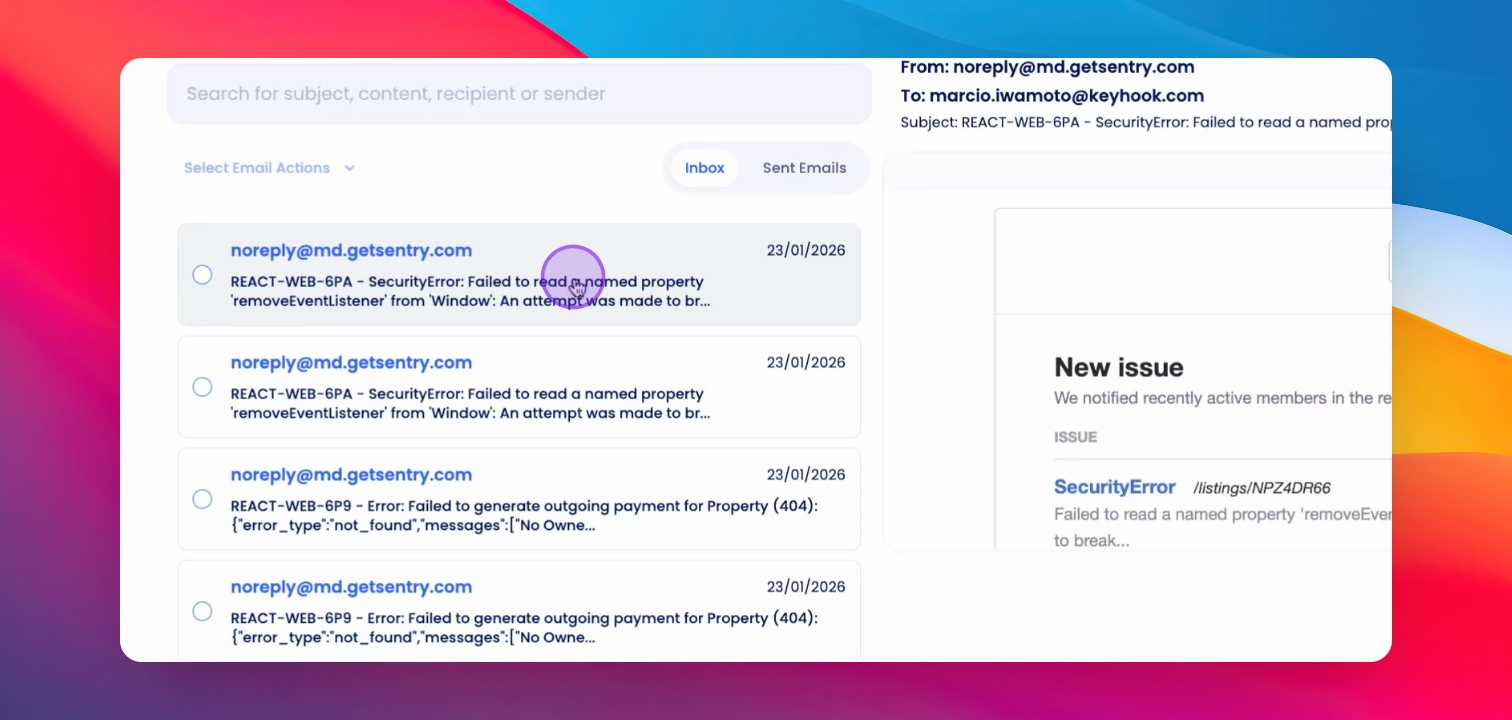Tick the circle on the lower REACT-WEB-6P9 email
The height and width of the screenshot is (720, 1512).
pyautogui.click(x=202, y=610)
